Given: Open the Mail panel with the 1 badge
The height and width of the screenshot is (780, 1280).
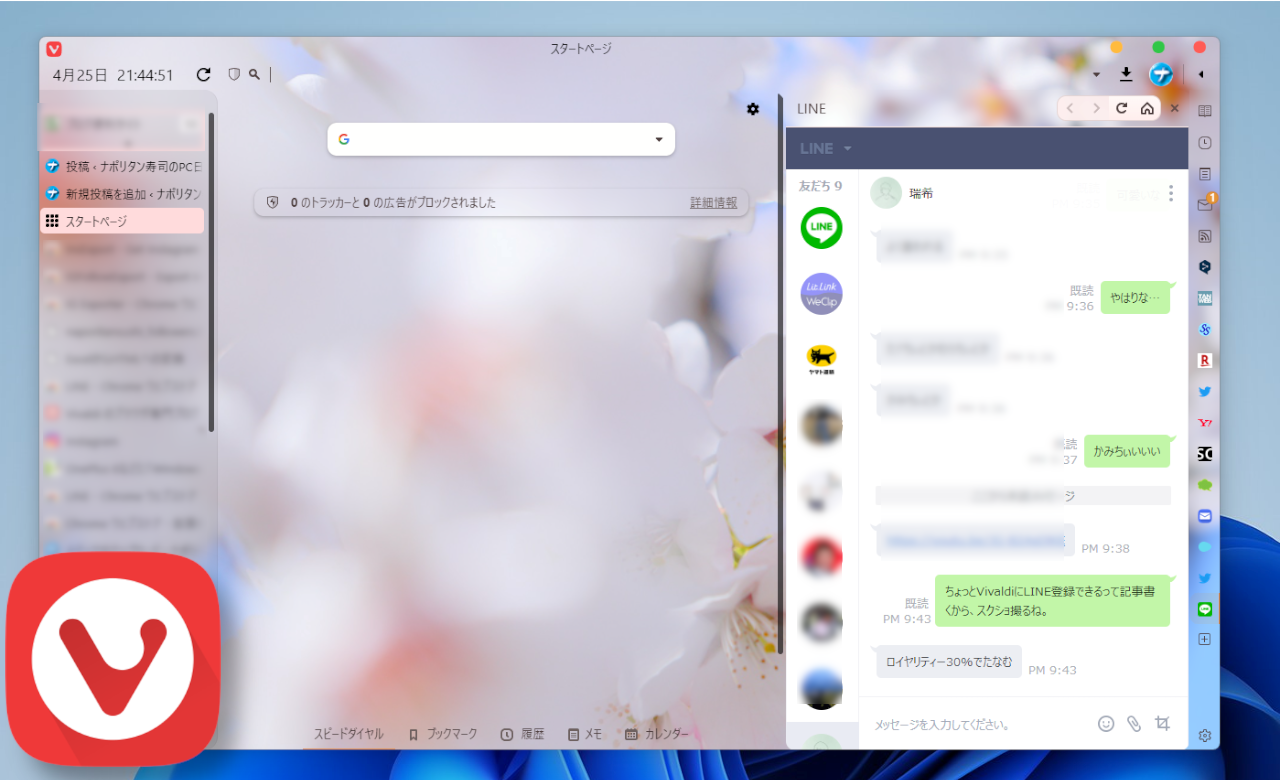Looking at the screenshot, I should click(1205, 204).
